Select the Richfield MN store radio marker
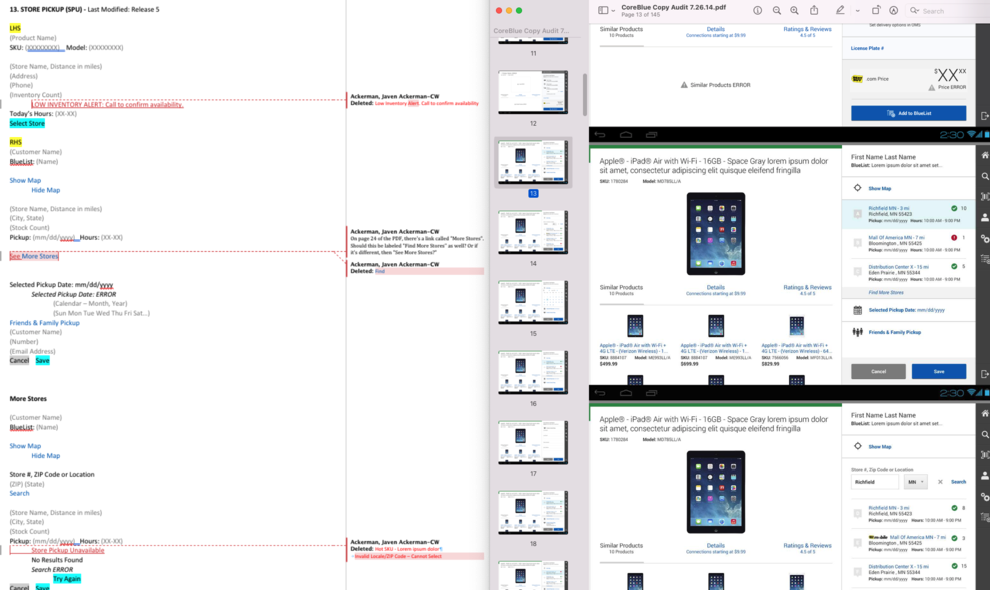This screenshot has width=990, height=590. [857, 213]
